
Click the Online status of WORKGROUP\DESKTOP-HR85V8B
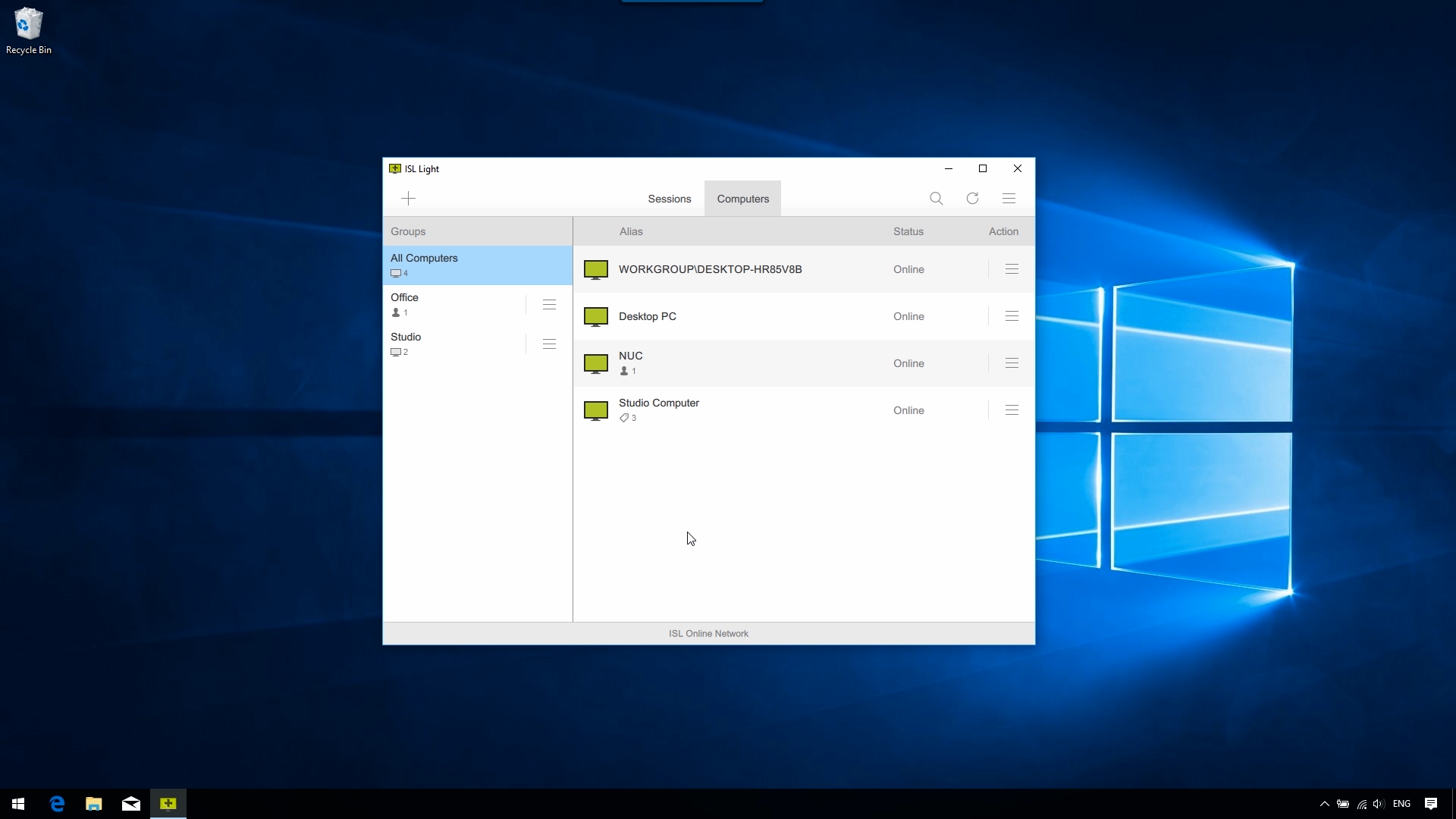coord(908,269)
